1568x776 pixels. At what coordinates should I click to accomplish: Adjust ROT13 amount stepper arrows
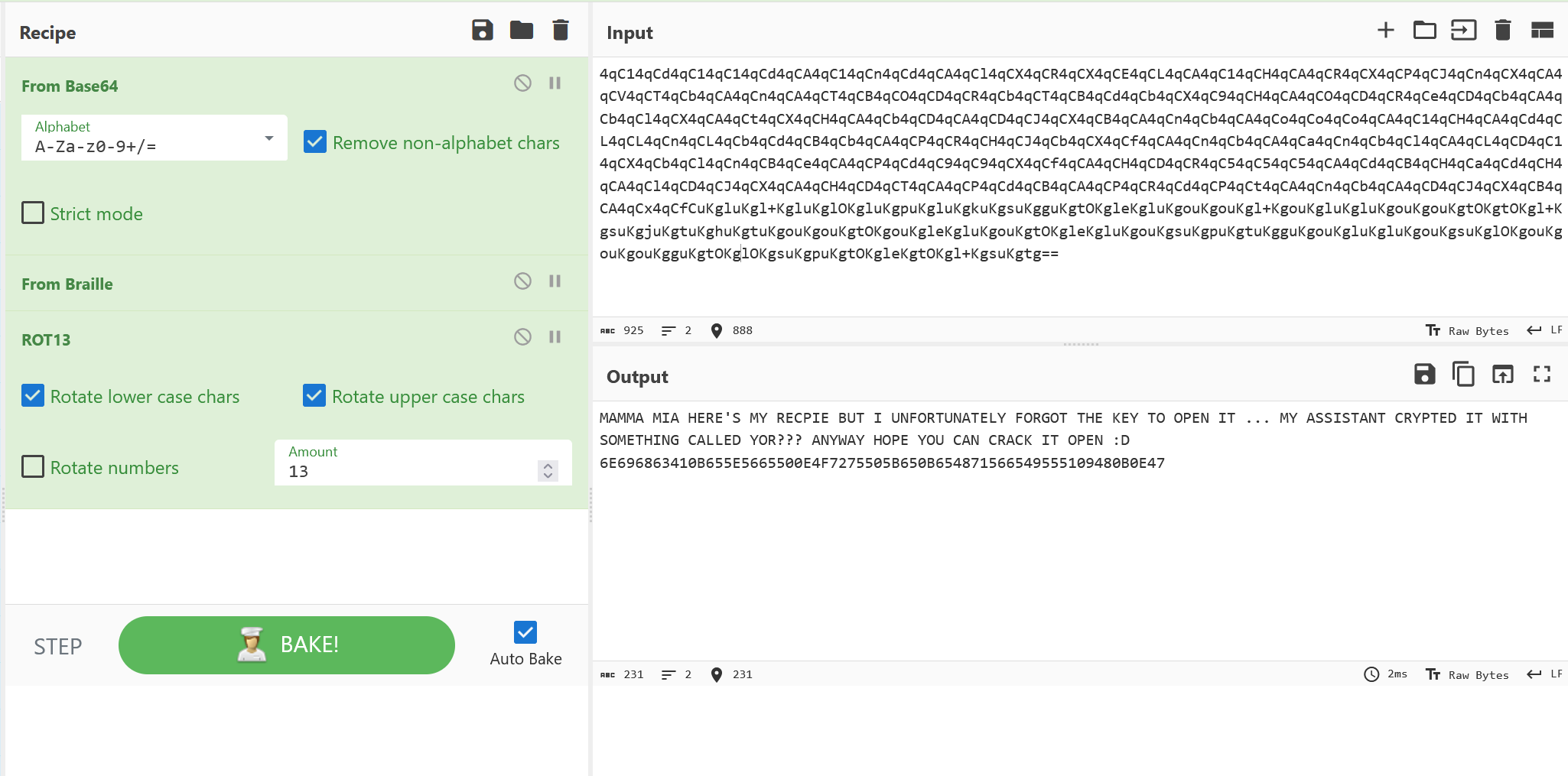point(548,471)
